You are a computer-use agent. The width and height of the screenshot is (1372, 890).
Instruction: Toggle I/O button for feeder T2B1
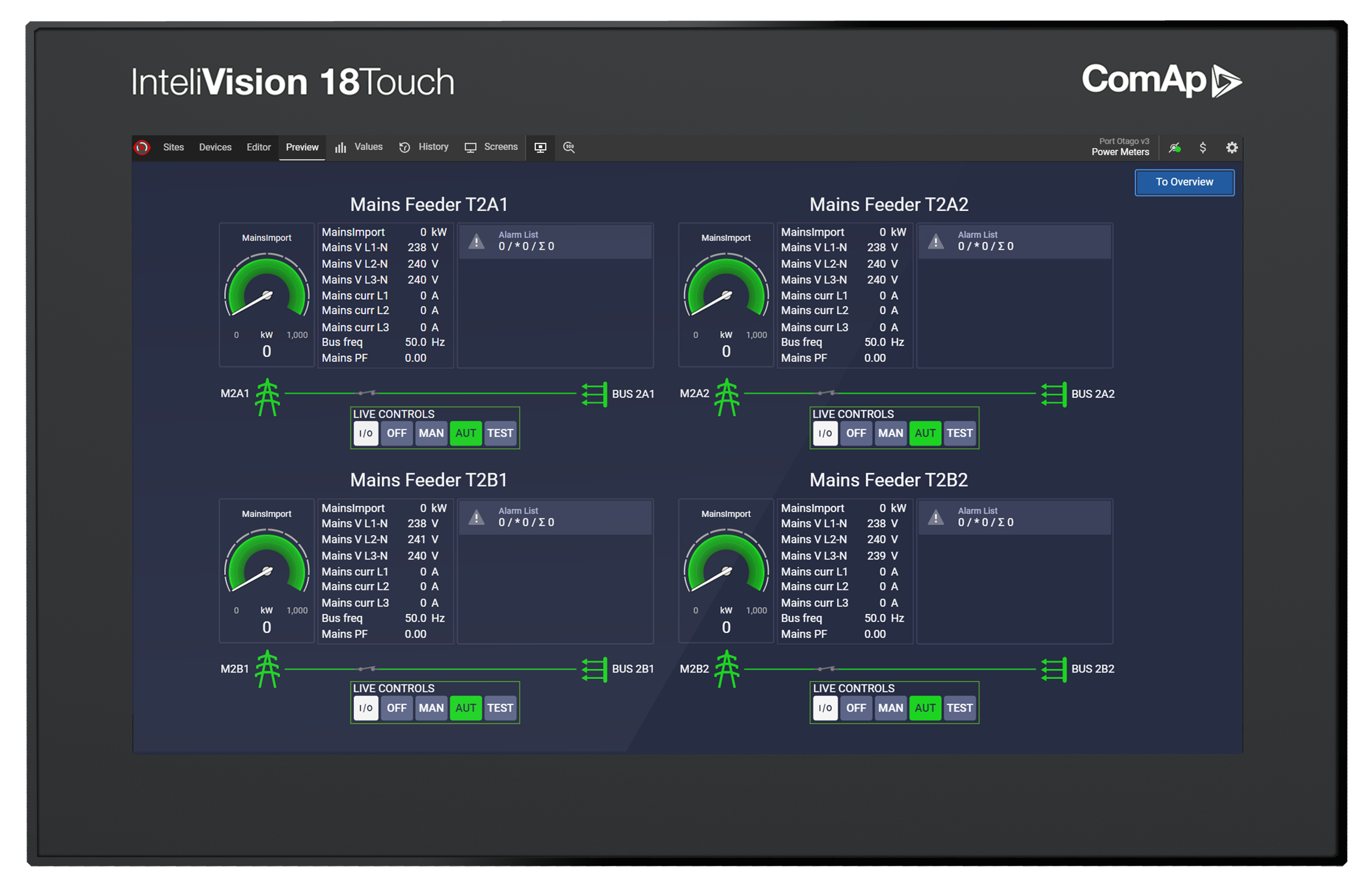click(x=366, y=708)
